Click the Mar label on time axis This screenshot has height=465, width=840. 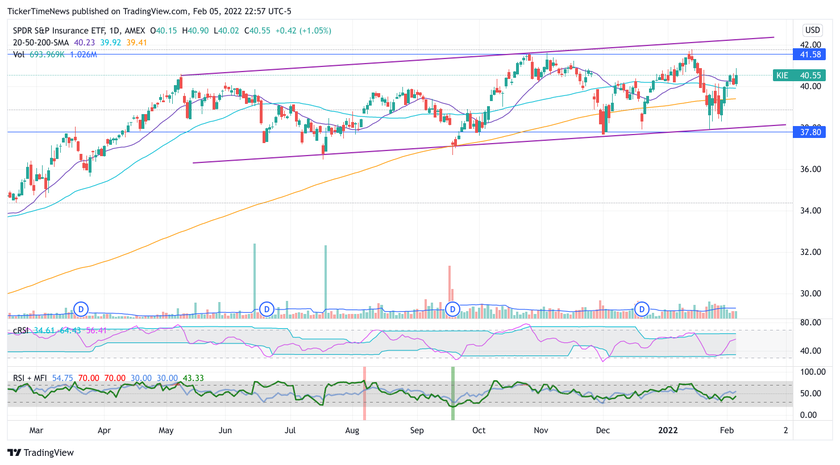[x=36, y=430]
